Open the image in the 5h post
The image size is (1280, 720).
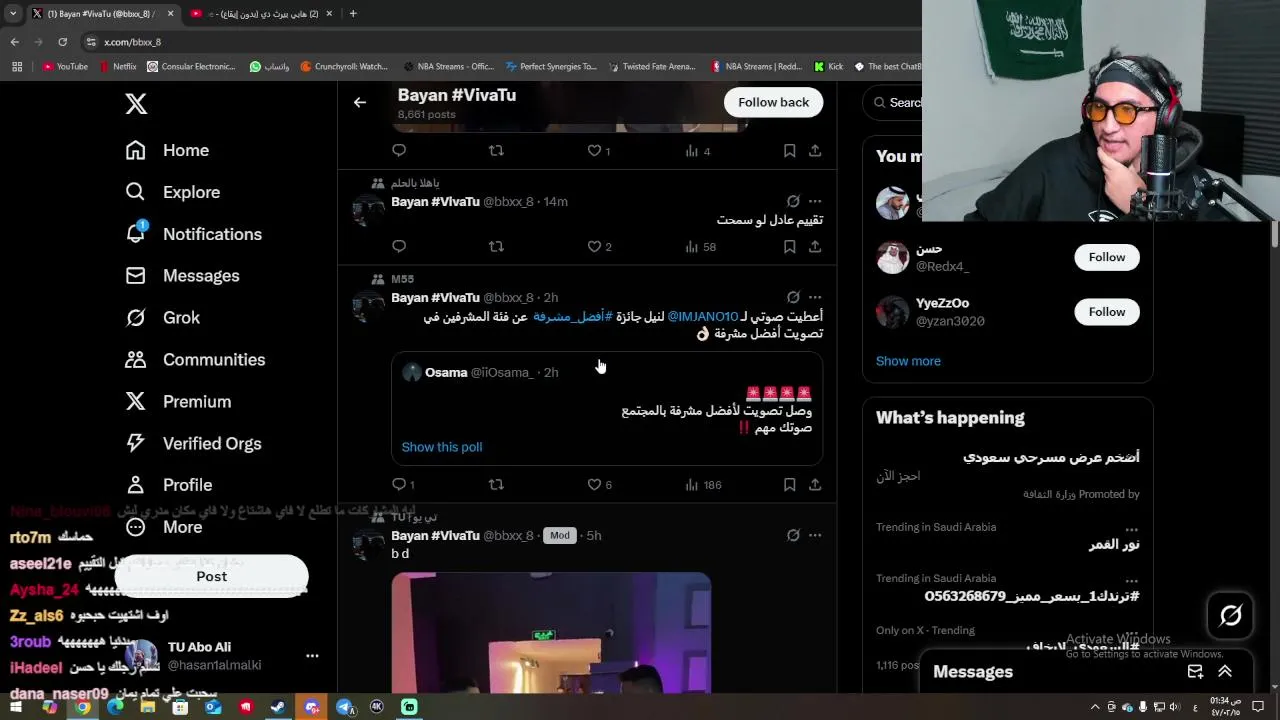551,632
